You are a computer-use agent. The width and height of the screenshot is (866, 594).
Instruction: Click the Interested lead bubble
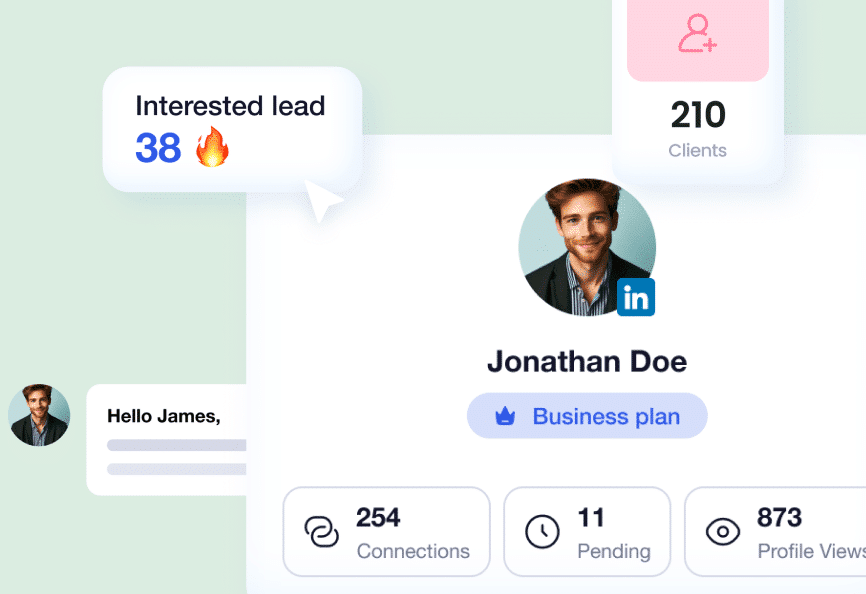(233, 130)
